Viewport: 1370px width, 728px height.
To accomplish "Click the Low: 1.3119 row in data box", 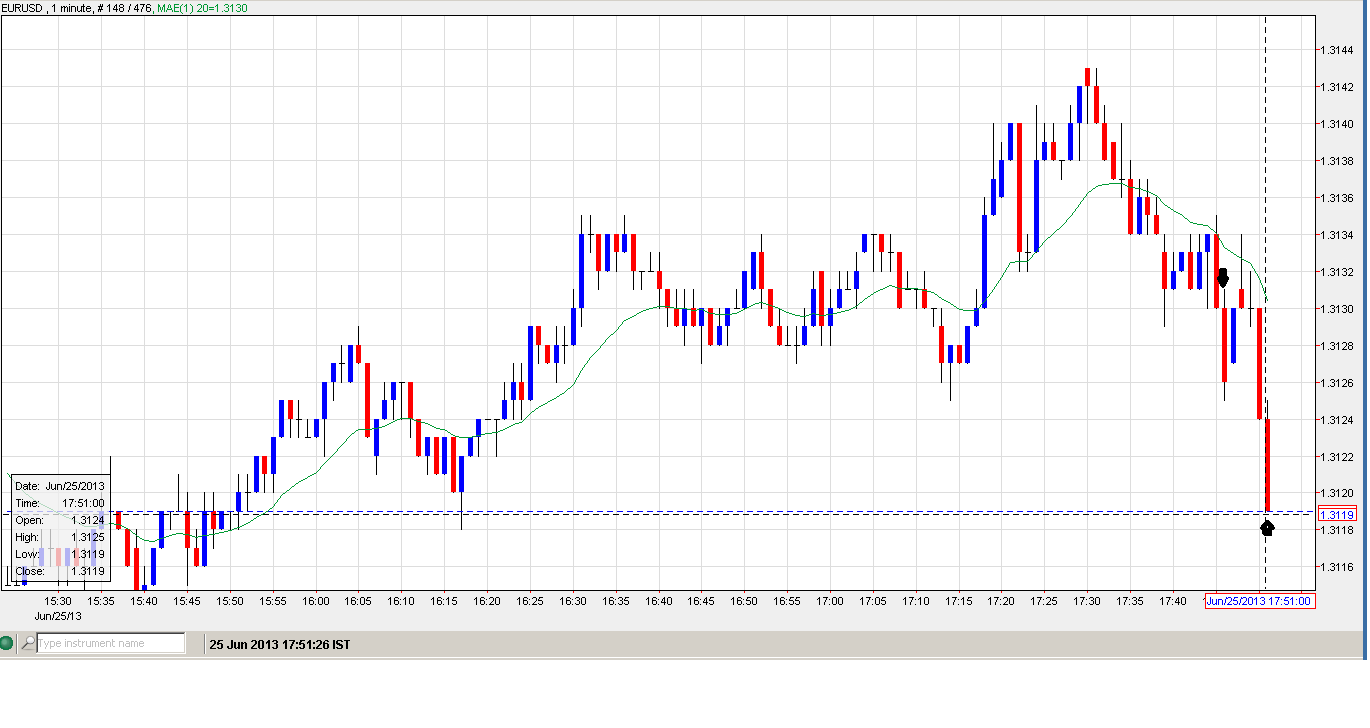I will [x=60, y=554].
